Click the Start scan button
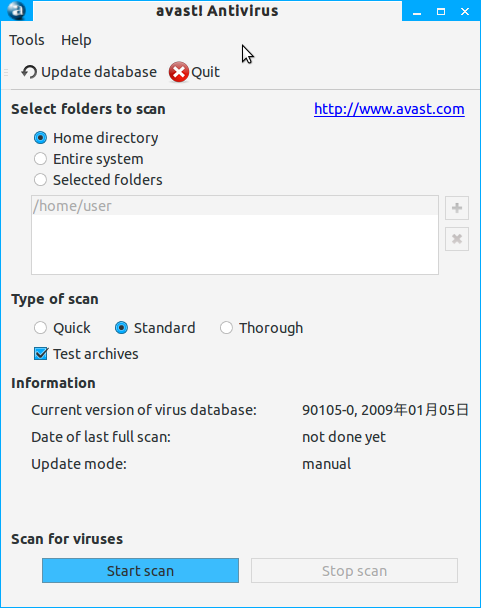The width and height of the screenshot is (481, 608). click(x=140, y=571)
